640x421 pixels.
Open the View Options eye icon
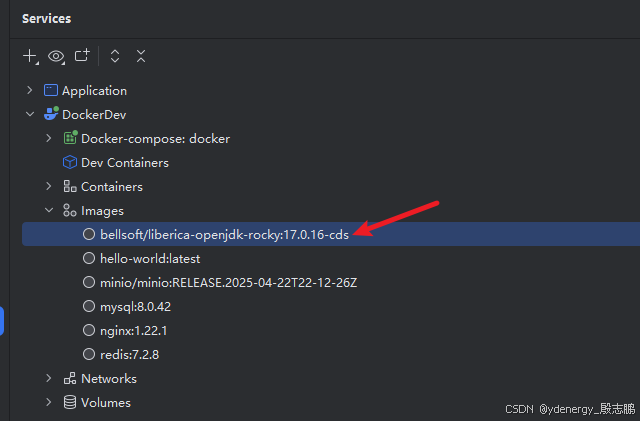pos(56,57)
